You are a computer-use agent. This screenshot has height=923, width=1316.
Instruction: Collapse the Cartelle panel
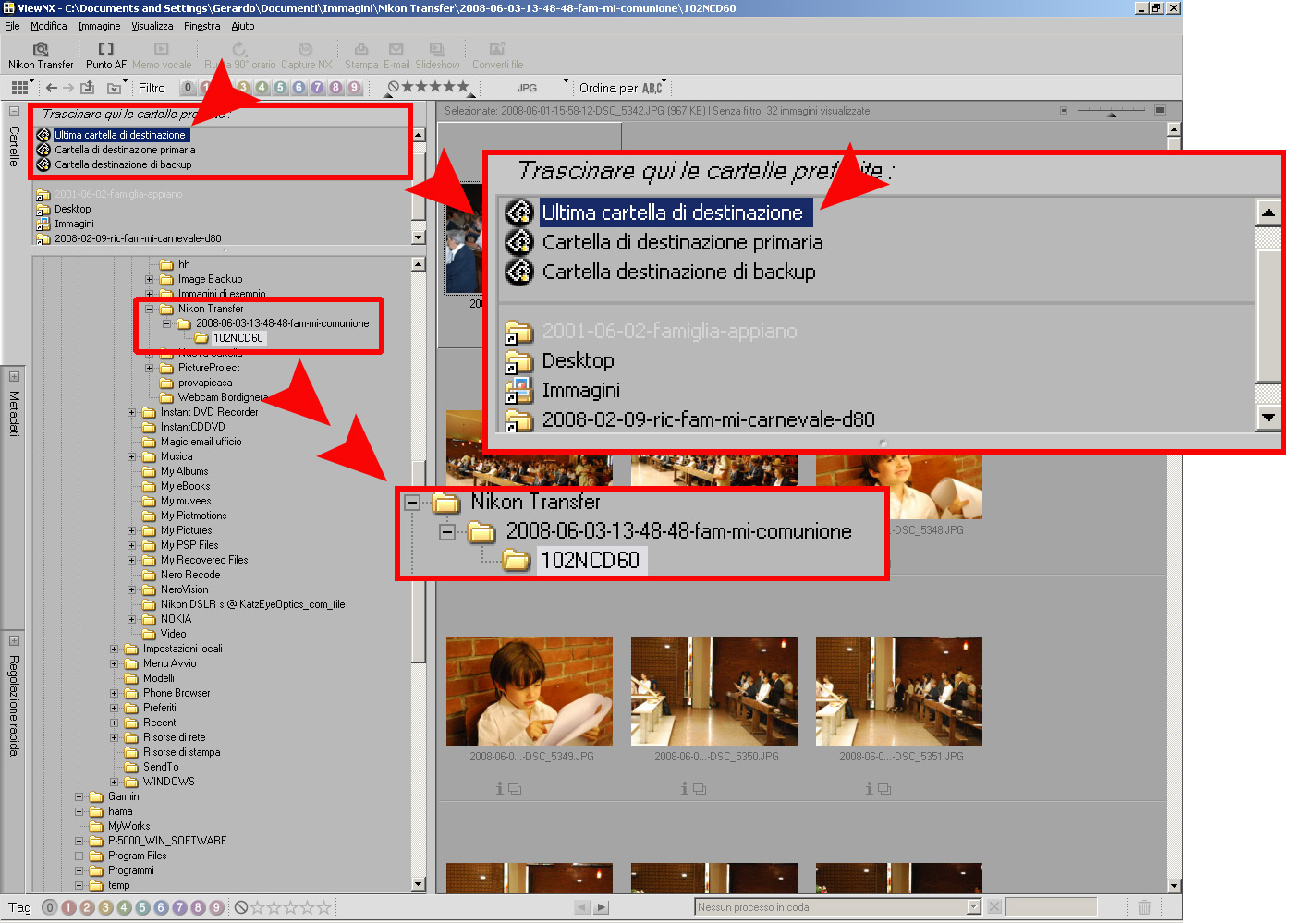pos(14,111)
